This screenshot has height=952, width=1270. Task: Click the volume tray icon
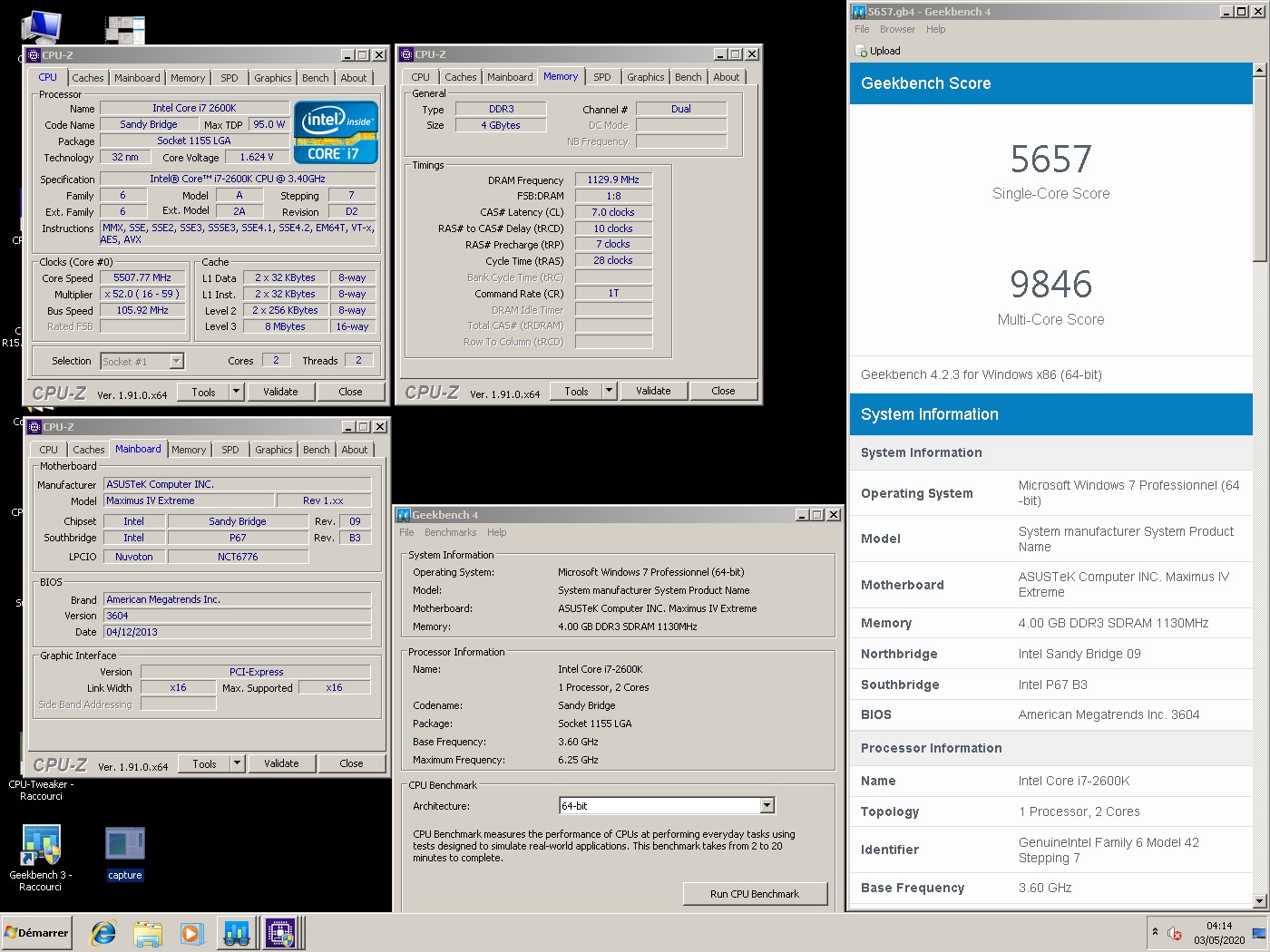[x=1175, y=933]
